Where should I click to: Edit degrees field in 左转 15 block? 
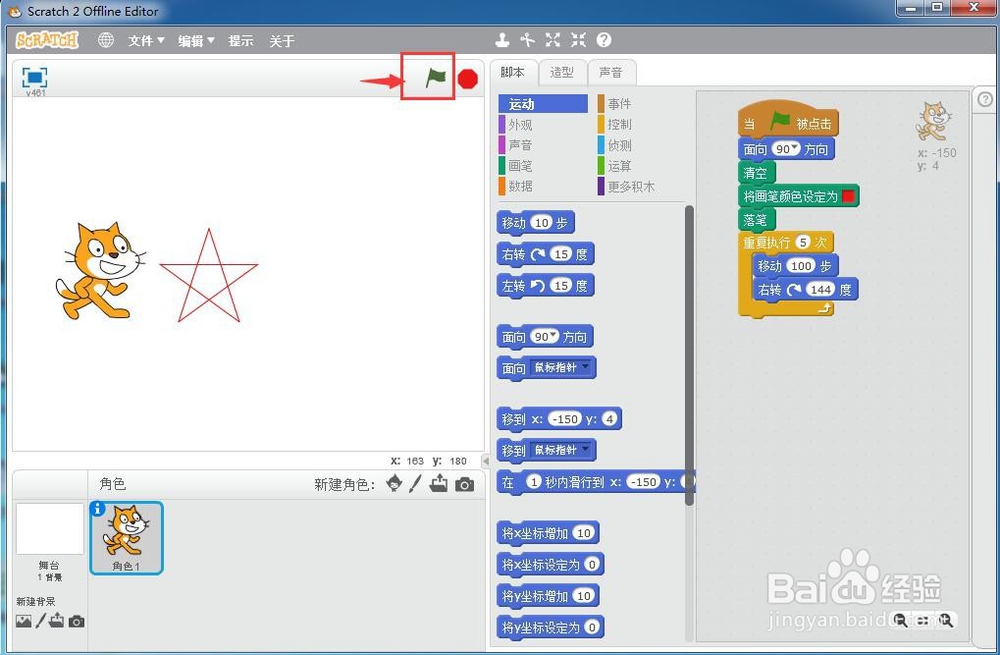pos(561,285)
